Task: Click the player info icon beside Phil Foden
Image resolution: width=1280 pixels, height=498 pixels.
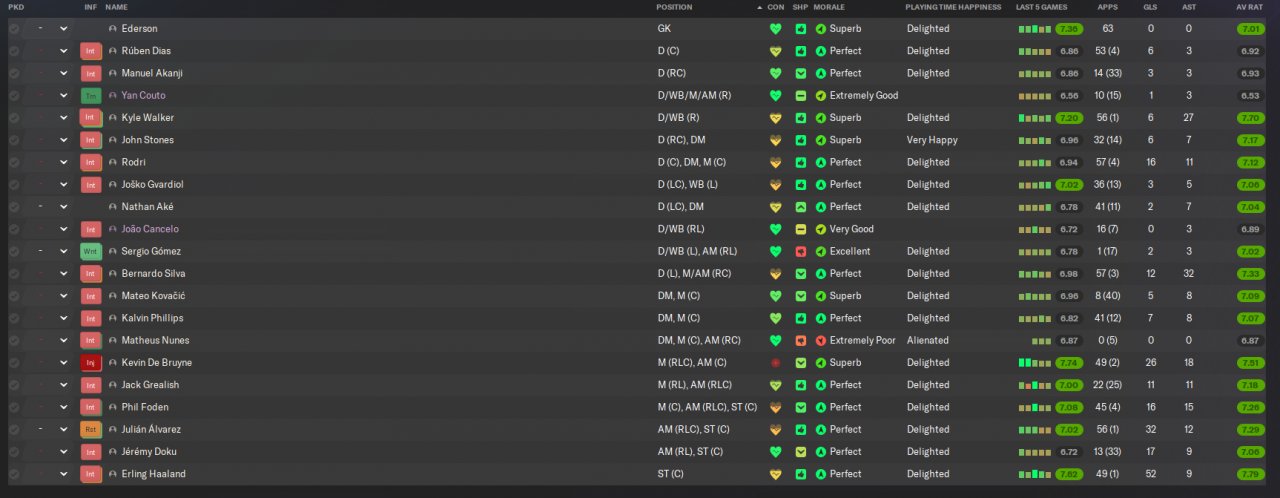Action: click(x=113, y=407)
